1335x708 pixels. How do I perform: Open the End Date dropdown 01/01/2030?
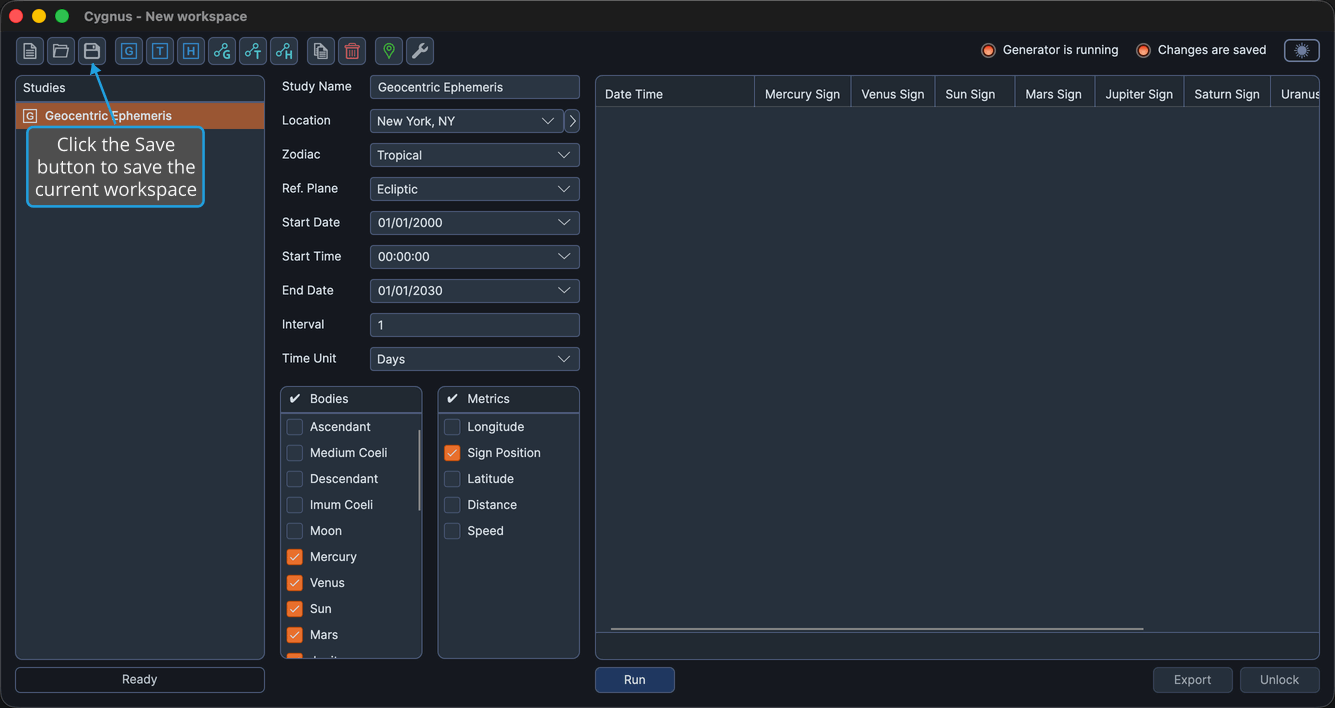[475, 291]
